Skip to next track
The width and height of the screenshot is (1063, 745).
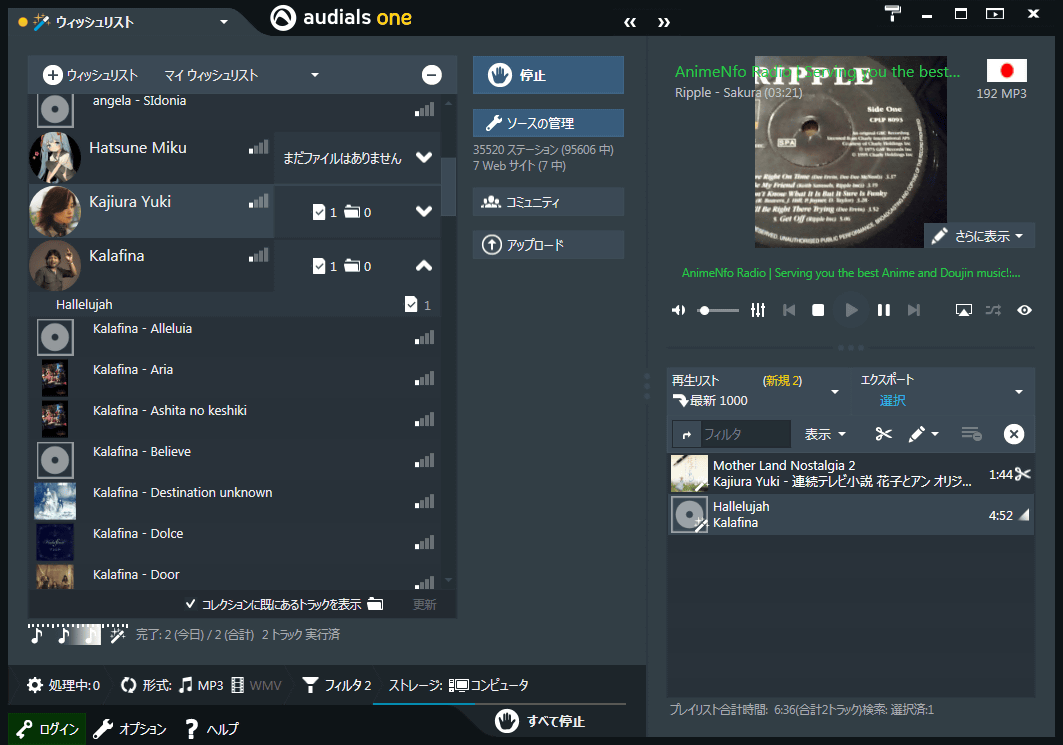(914, 310)
